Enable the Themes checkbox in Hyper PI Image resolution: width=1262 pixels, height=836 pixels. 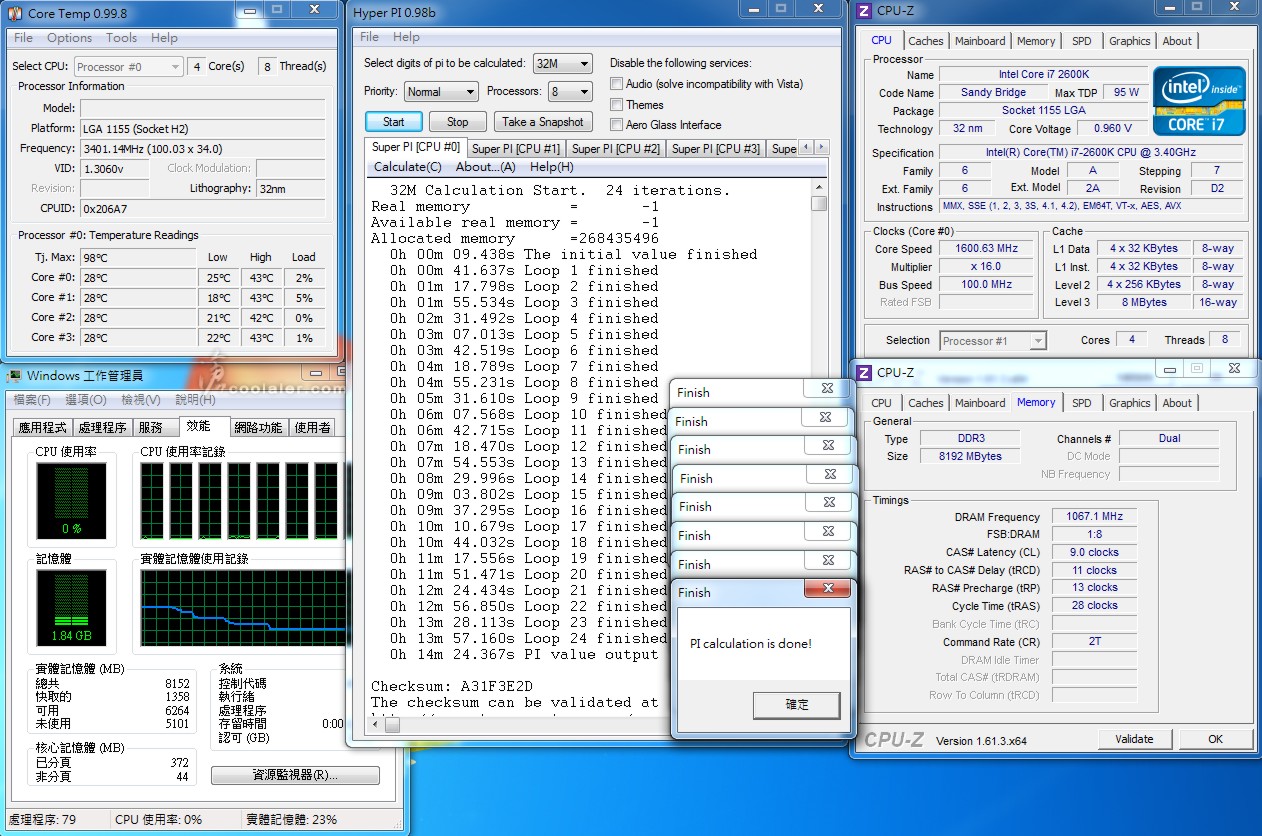(617, 105)
